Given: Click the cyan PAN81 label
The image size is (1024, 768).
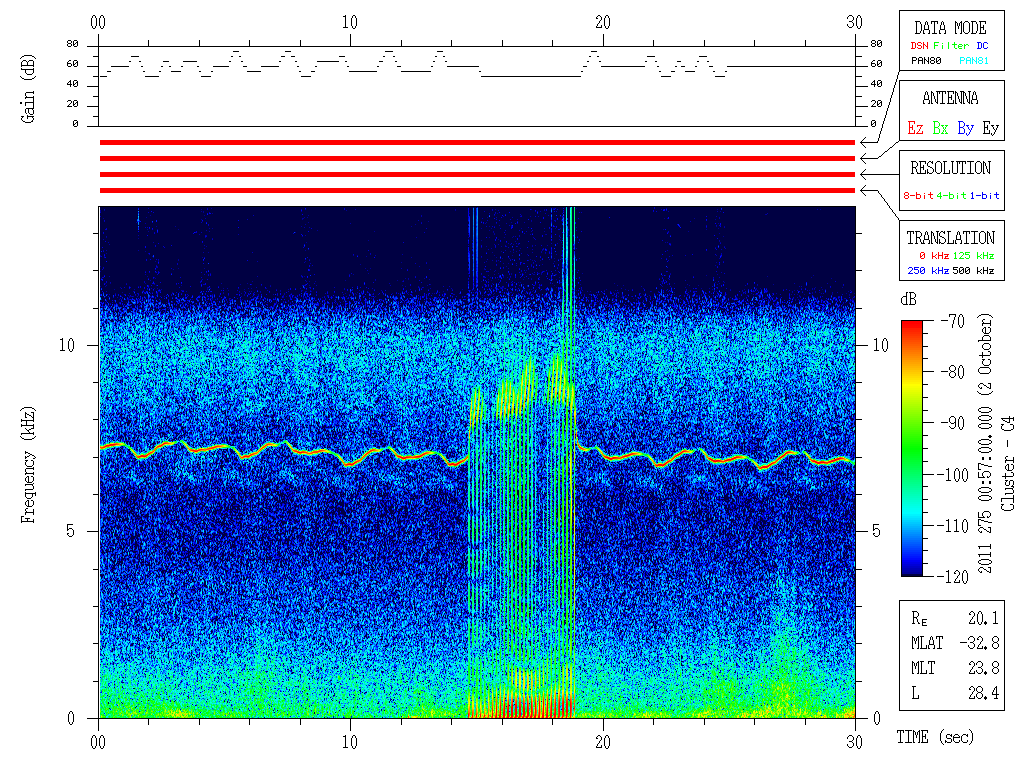Looking at the screenshot, I should [974, 61].
